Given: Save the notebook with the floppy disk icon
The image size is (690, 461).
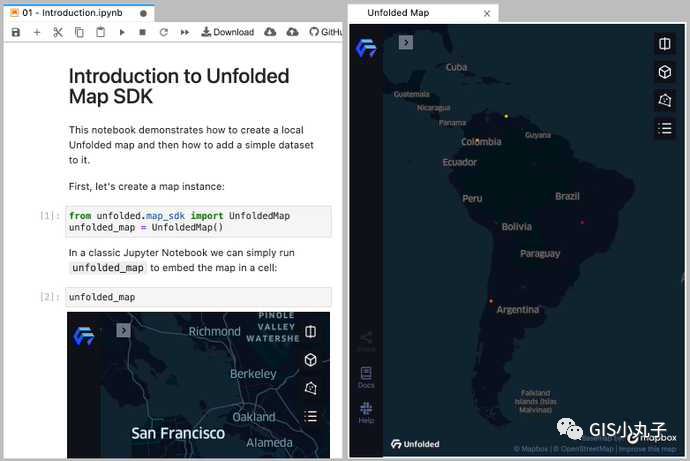Looking at the screenshot, I should pos(15,32).
